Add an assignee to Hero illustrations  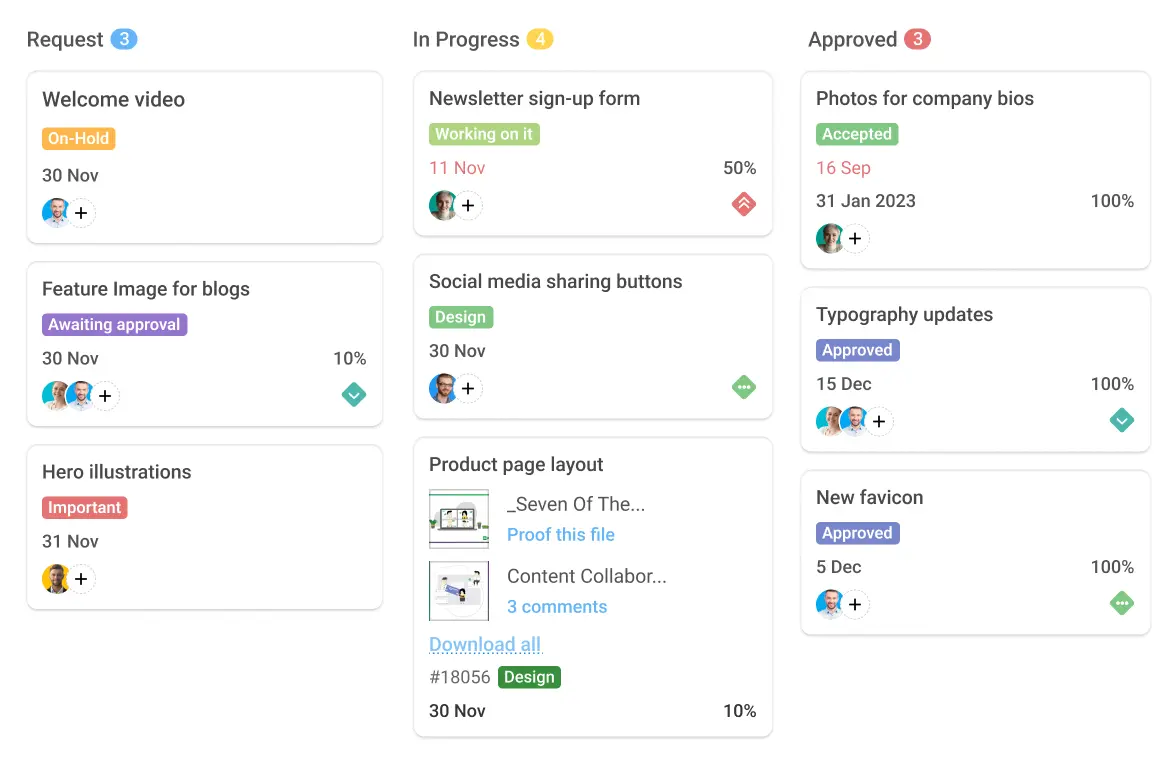tap(81, 578)
